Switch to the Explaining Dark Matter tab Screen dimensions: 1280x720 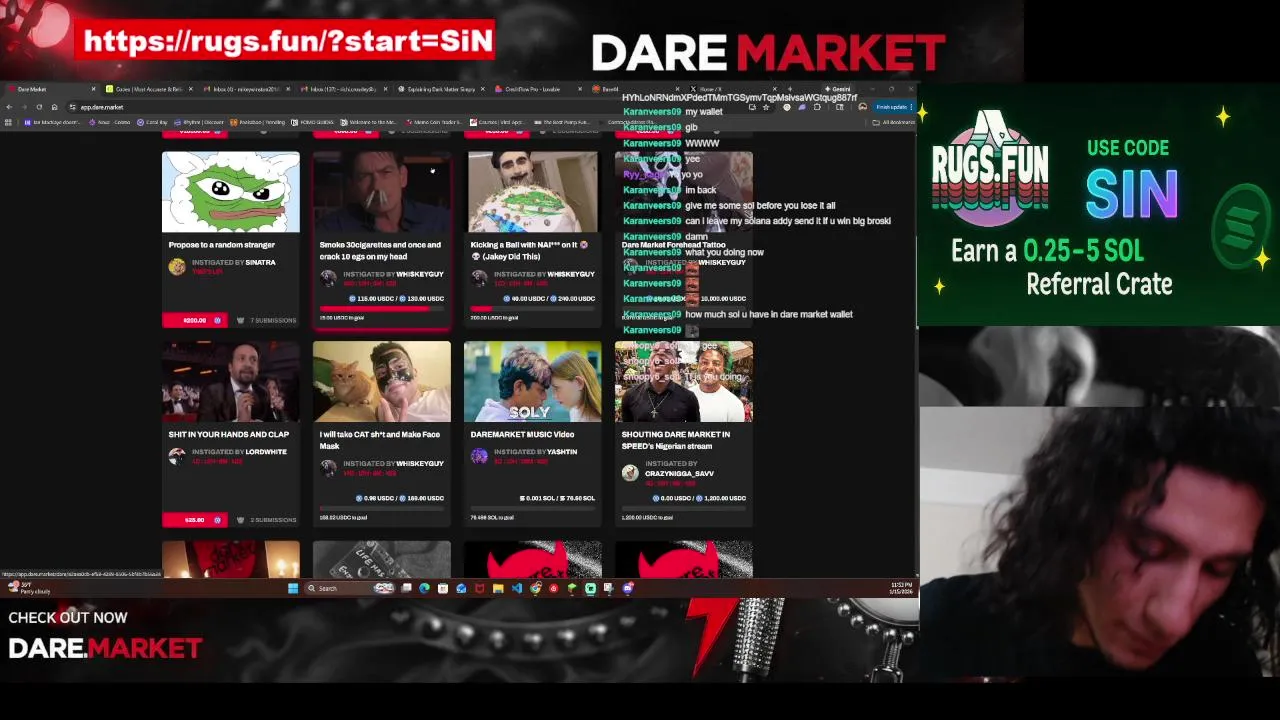tap(440, 89)
